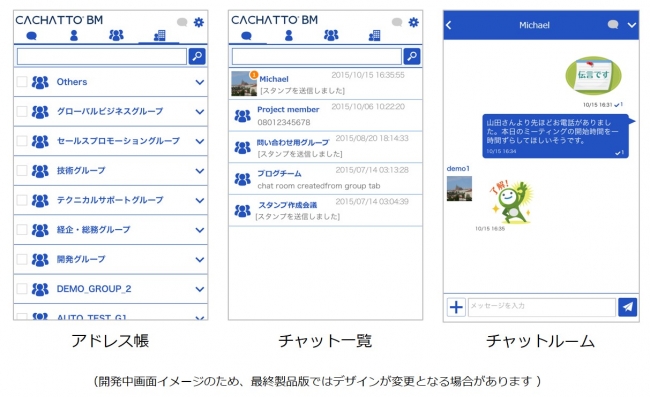650x397 pixels.
Task: Expand the Others group chevron
Action: (200, 82)
